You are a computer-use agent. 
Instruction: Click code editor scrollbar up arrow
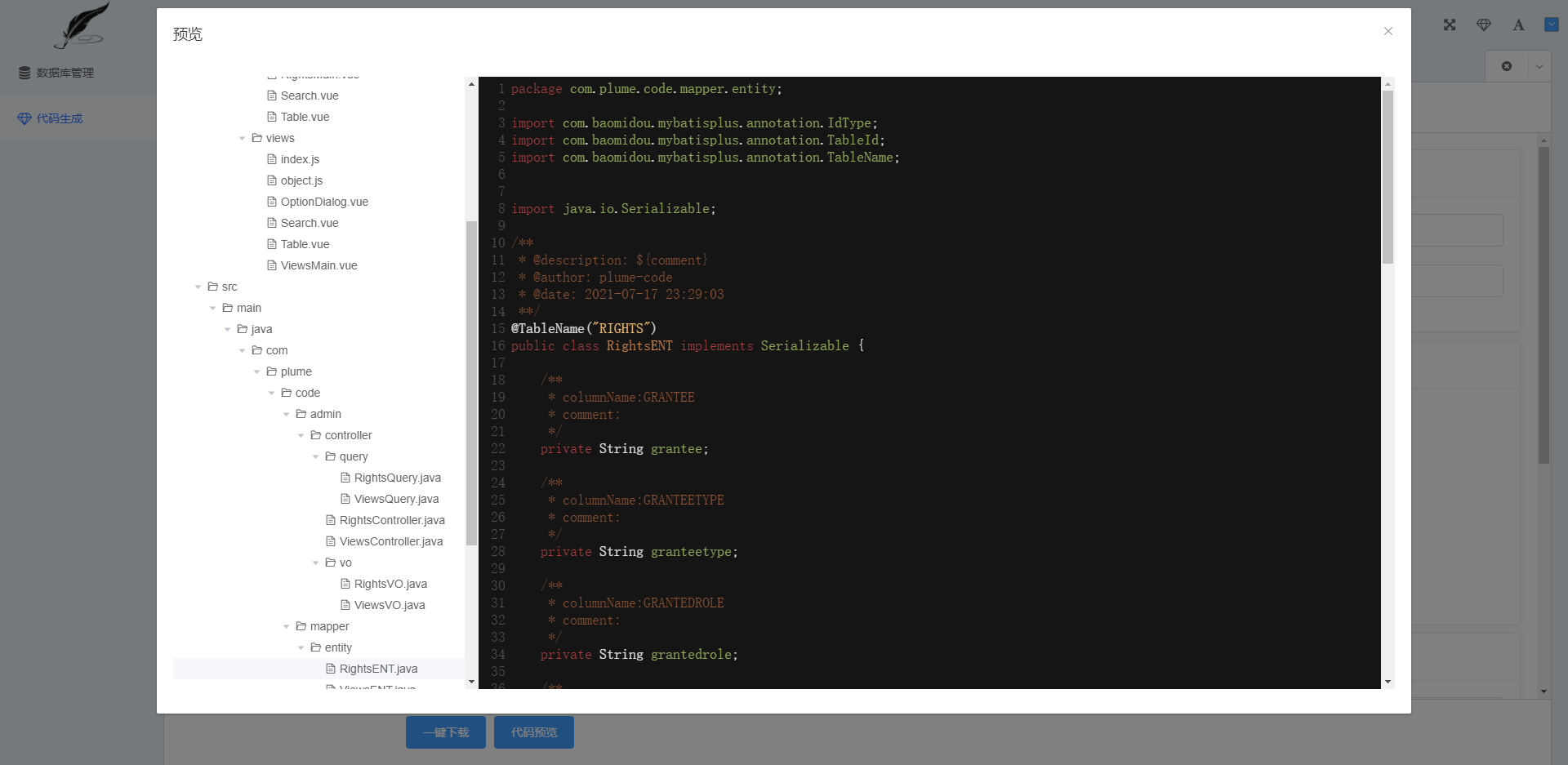pos(1388,84)
